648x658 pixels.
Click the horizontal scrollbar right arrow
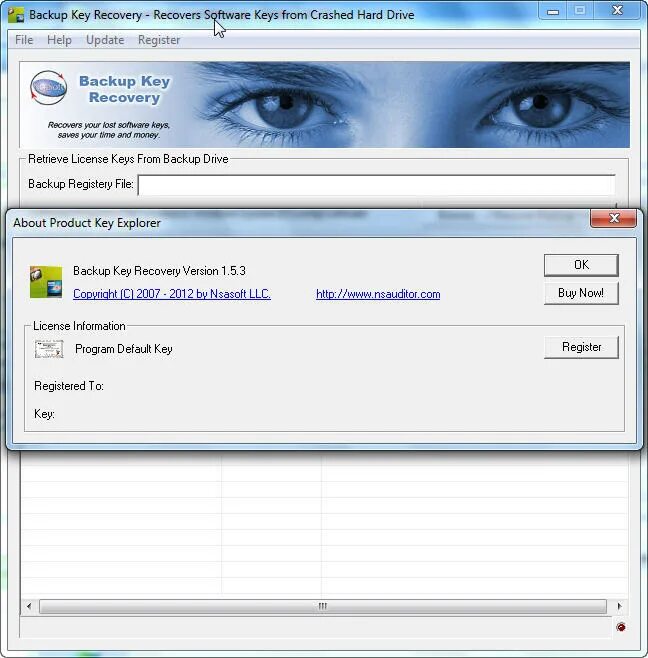tap(619, 606)
